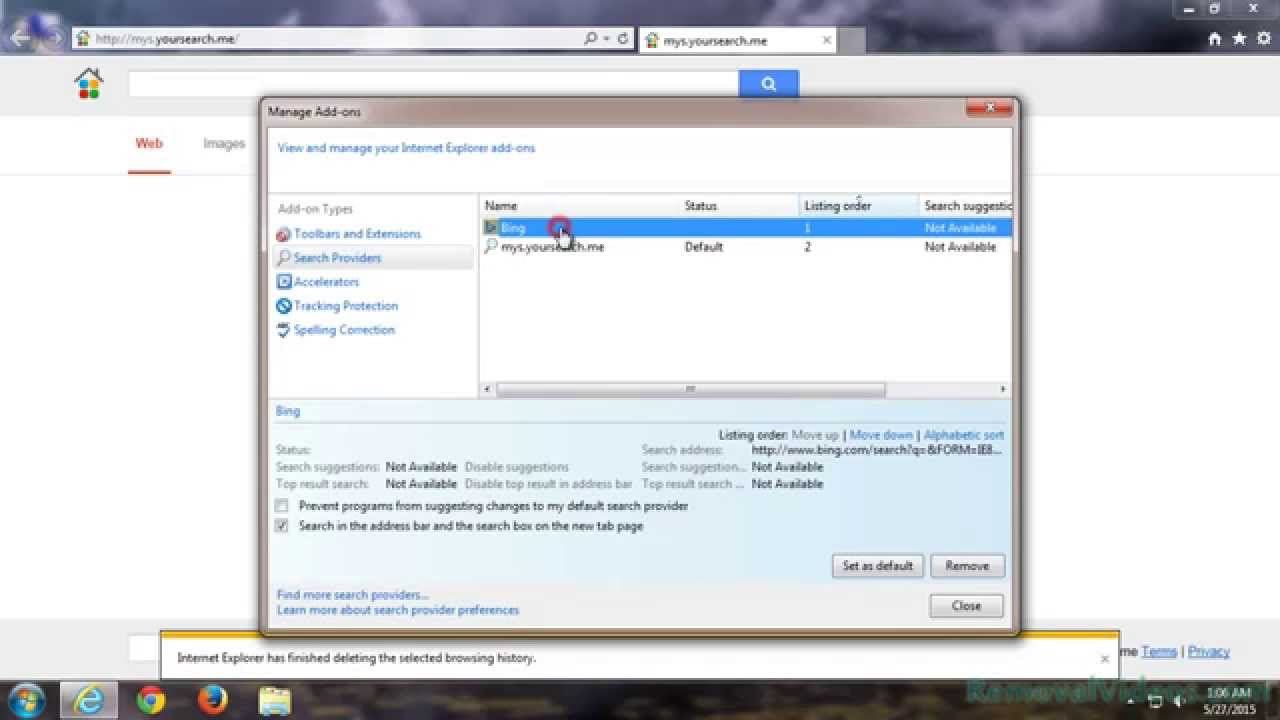This screenshot has width=1280, height=720.
Task: Click the Bing search address URL text
Action: pyautogui.click(x=876, y=450)
